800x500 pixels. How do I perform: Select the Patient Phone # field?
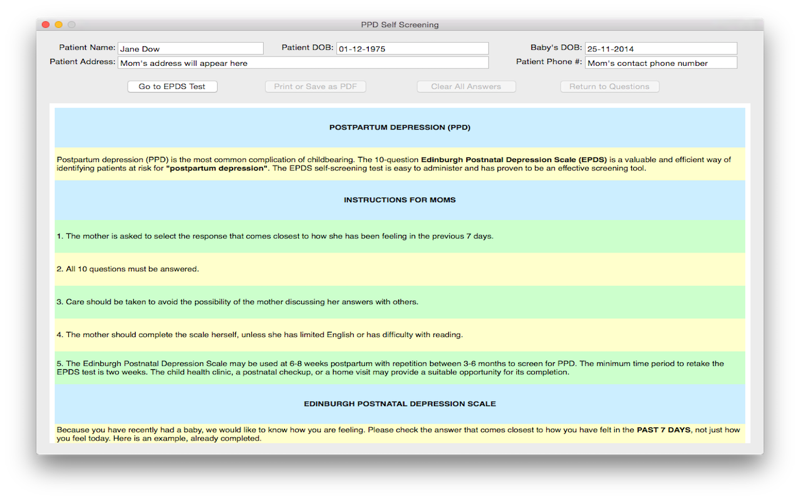coord(661,63)
